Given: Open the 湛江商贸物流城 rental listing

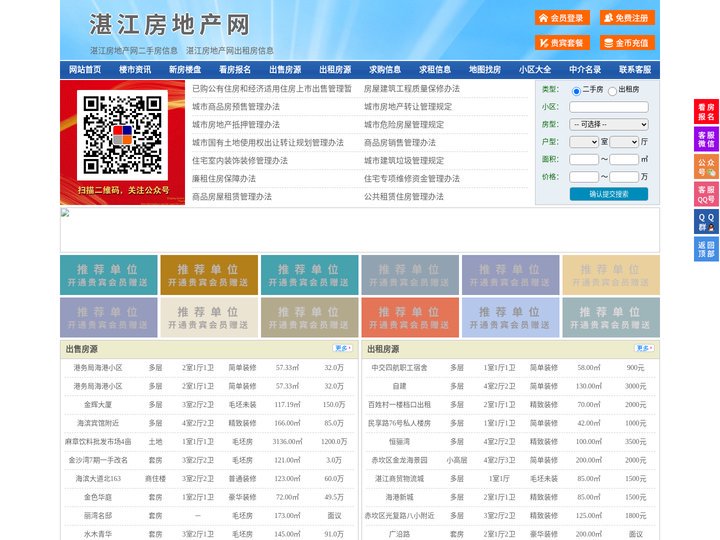Looking at the screenshot, I should [x=399, y=478].
